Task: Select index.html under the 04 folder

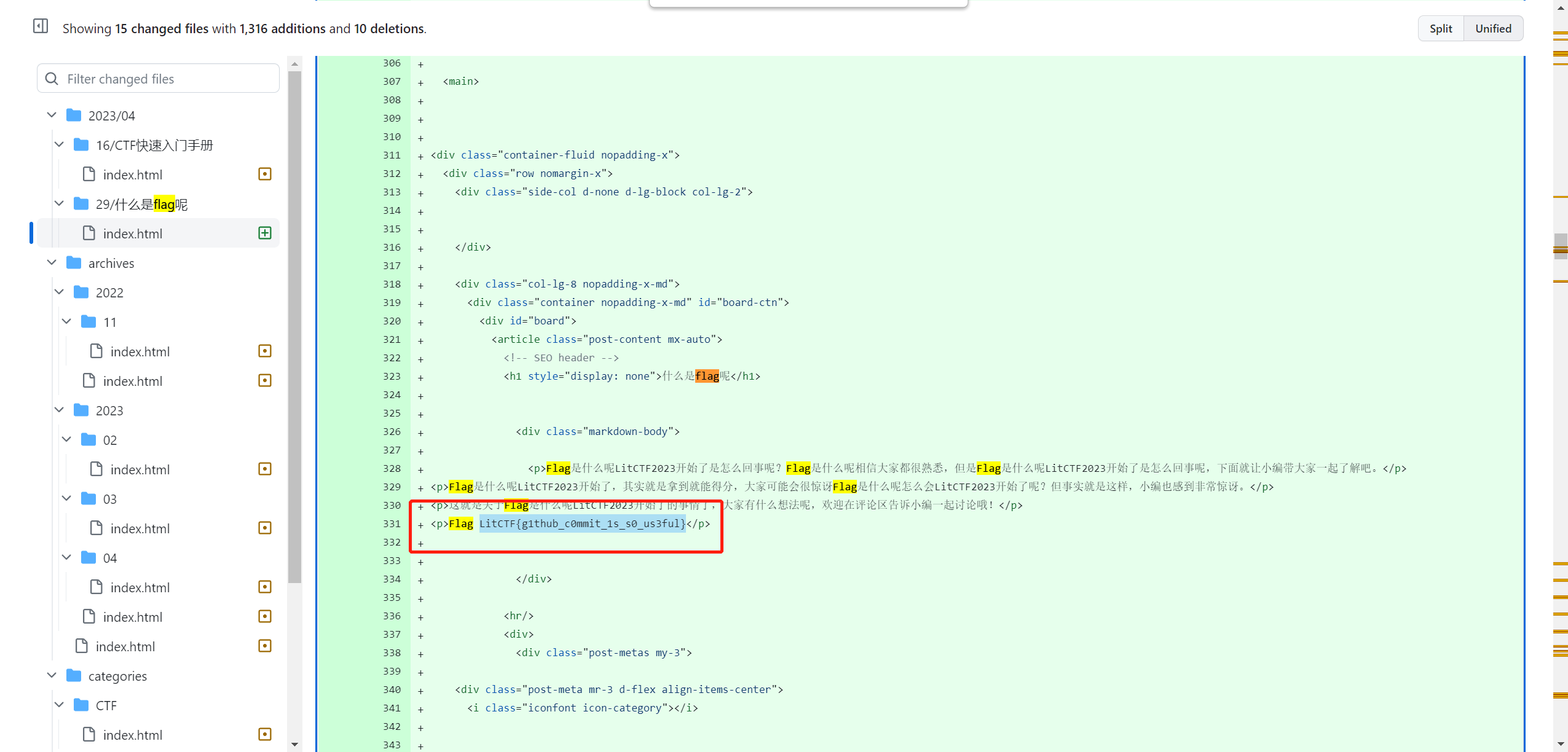Action: pyautogui.click(x=140, y=588)
